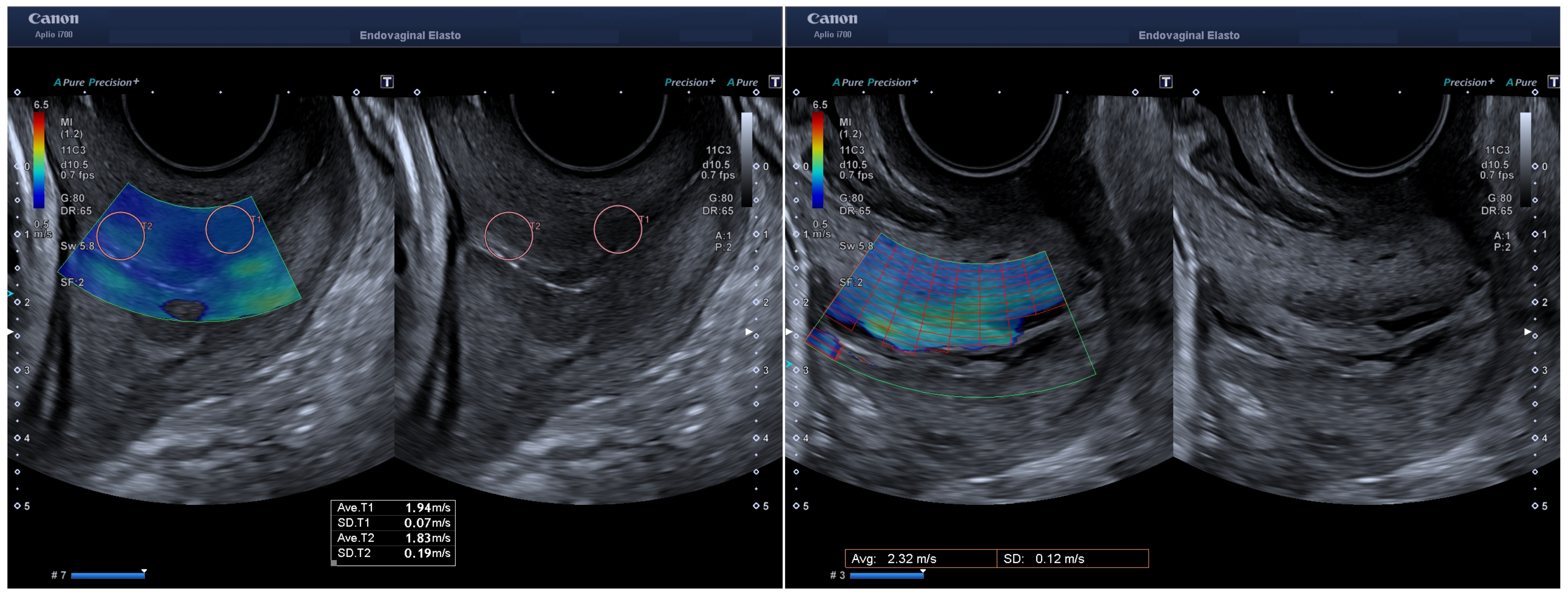Click the Canon logo in the right screenshot
This screenshot has height=596, width=1568.
832,19
